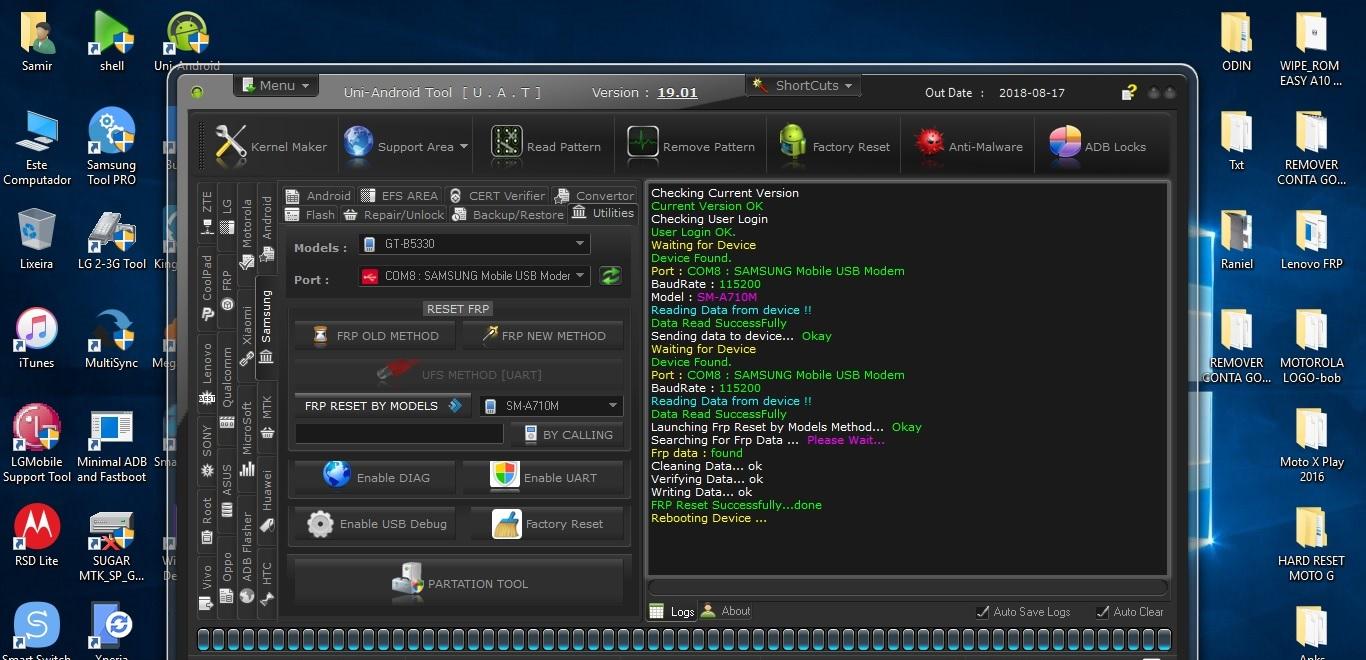This screenshot has width=1366, height=660.
Task: Click the log horizontal scrollbar
Action: (x=908, y=587)
